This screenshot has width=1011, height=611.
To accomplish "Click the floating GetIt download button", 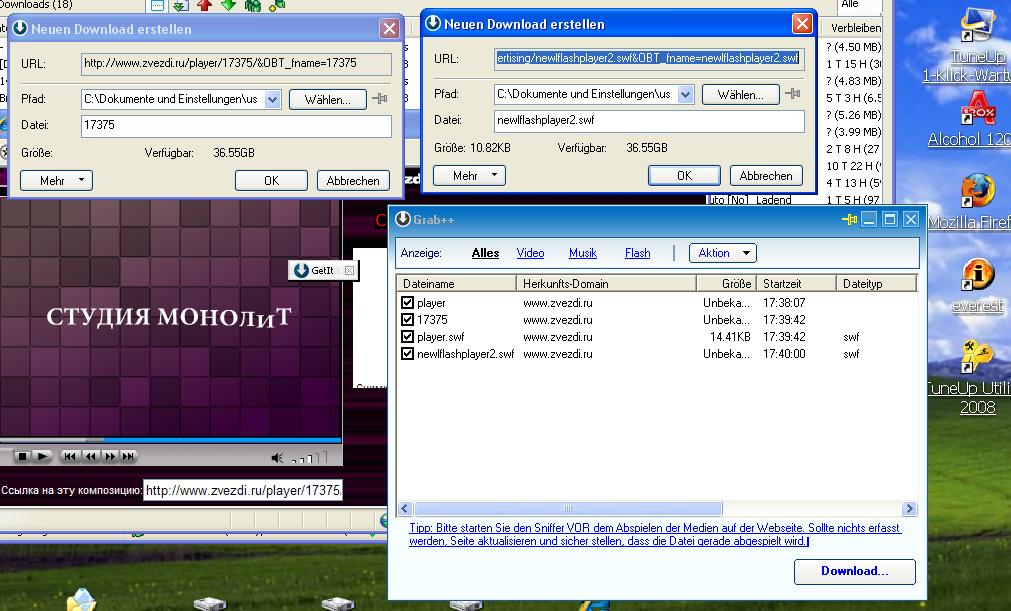I will coord(315,270).
